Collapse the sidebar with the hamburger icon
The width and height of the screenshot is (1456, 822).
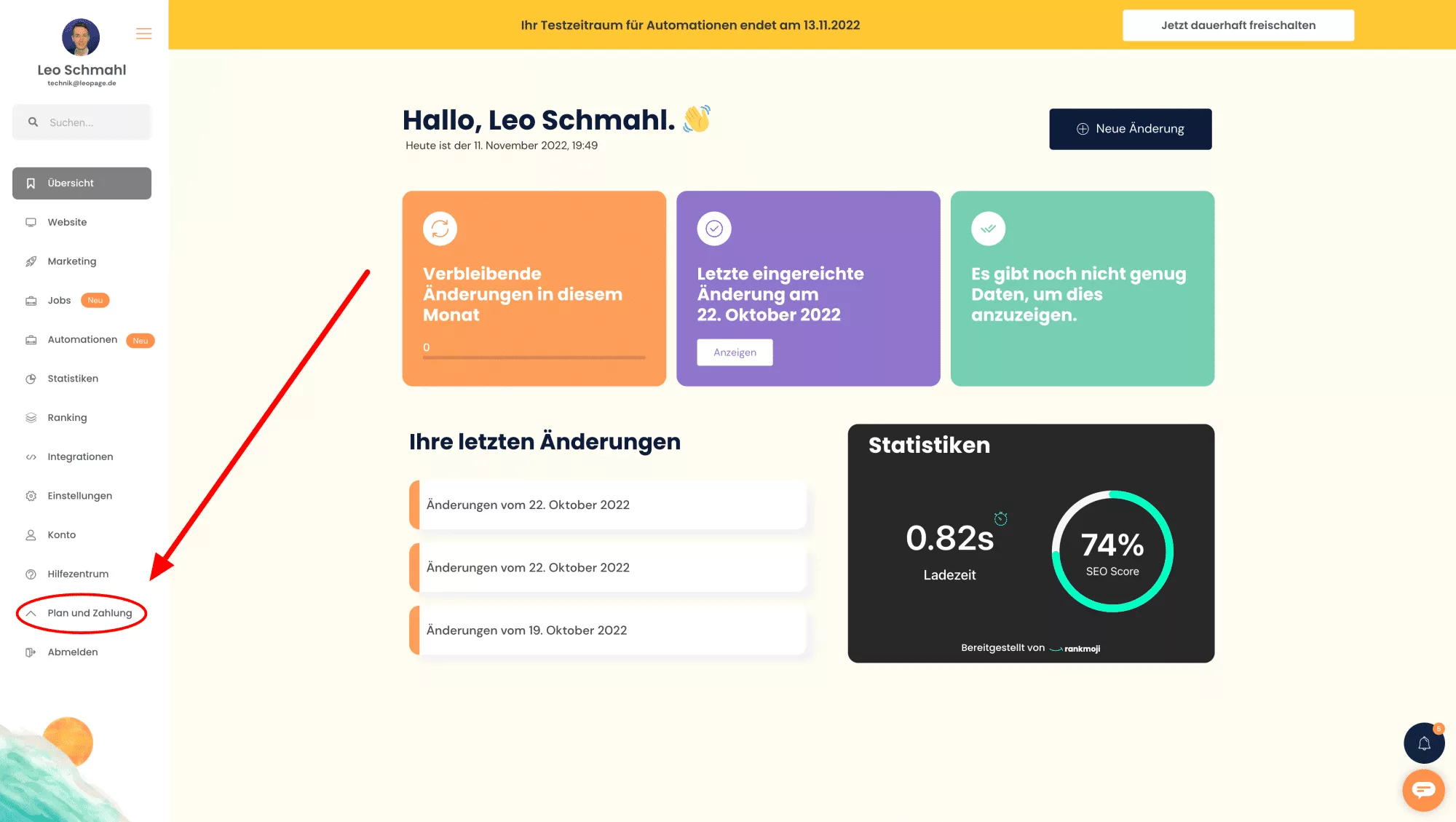[143, 33]
